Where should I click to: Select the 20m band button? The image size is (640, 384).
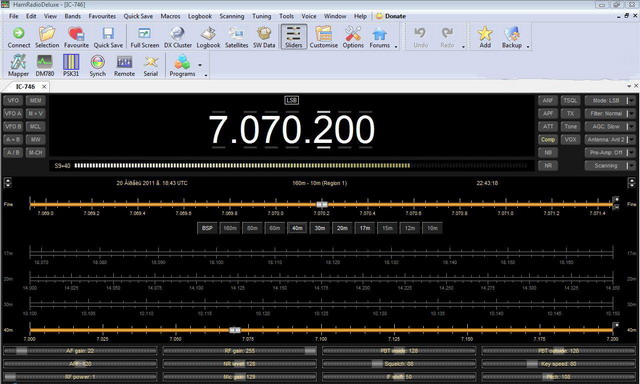point(342,228)
